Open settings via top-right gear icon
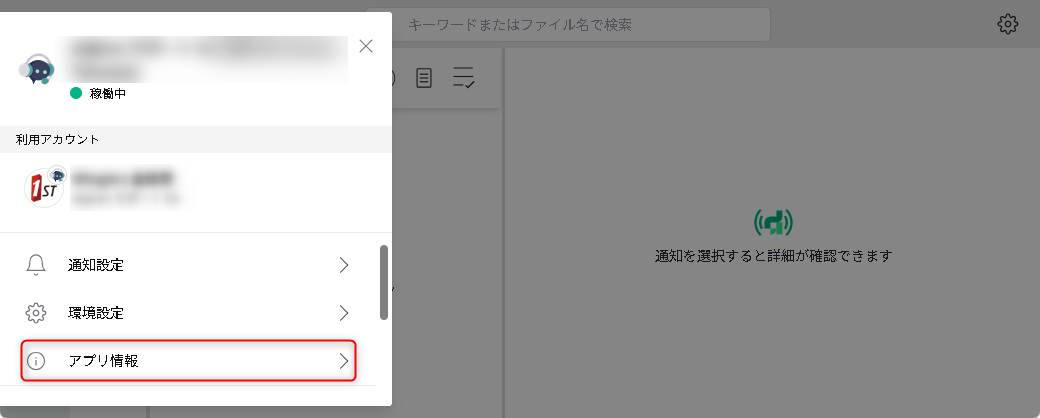1040x418 pixels. point(1008,25)
